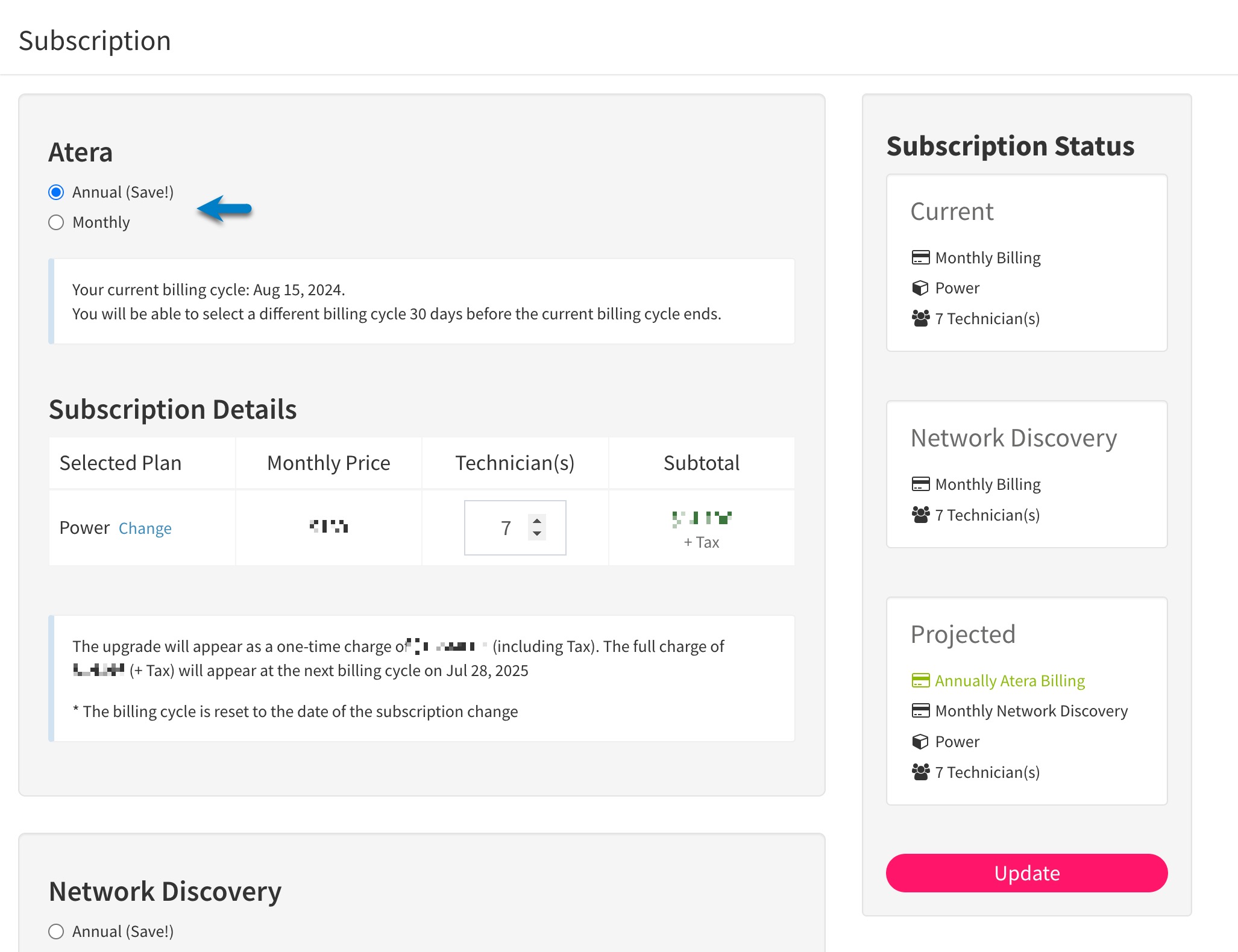Click the one-time charge upgrade notice text
The image size is (1238, 952).
click(398, 659)
